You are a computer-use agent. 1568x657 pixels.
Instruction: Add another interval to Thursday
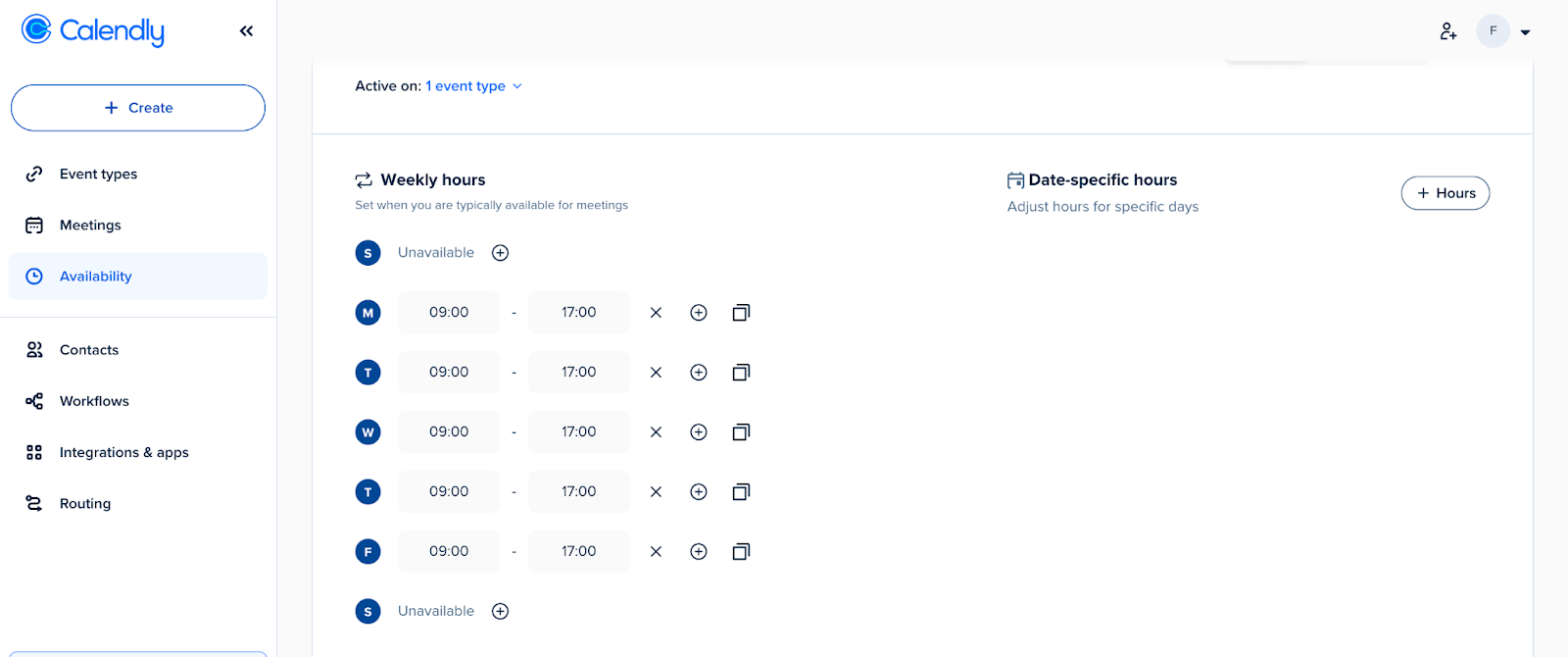point(699,492)
